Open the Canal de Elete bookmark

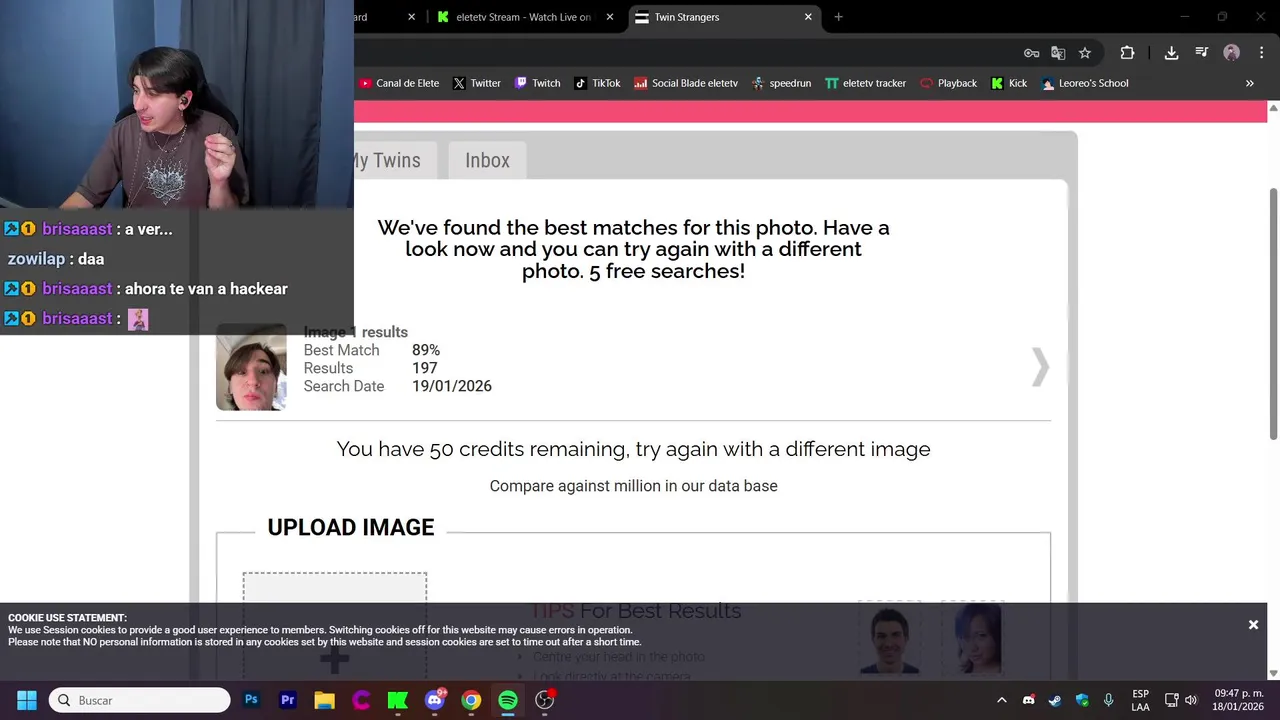[399, 83]
